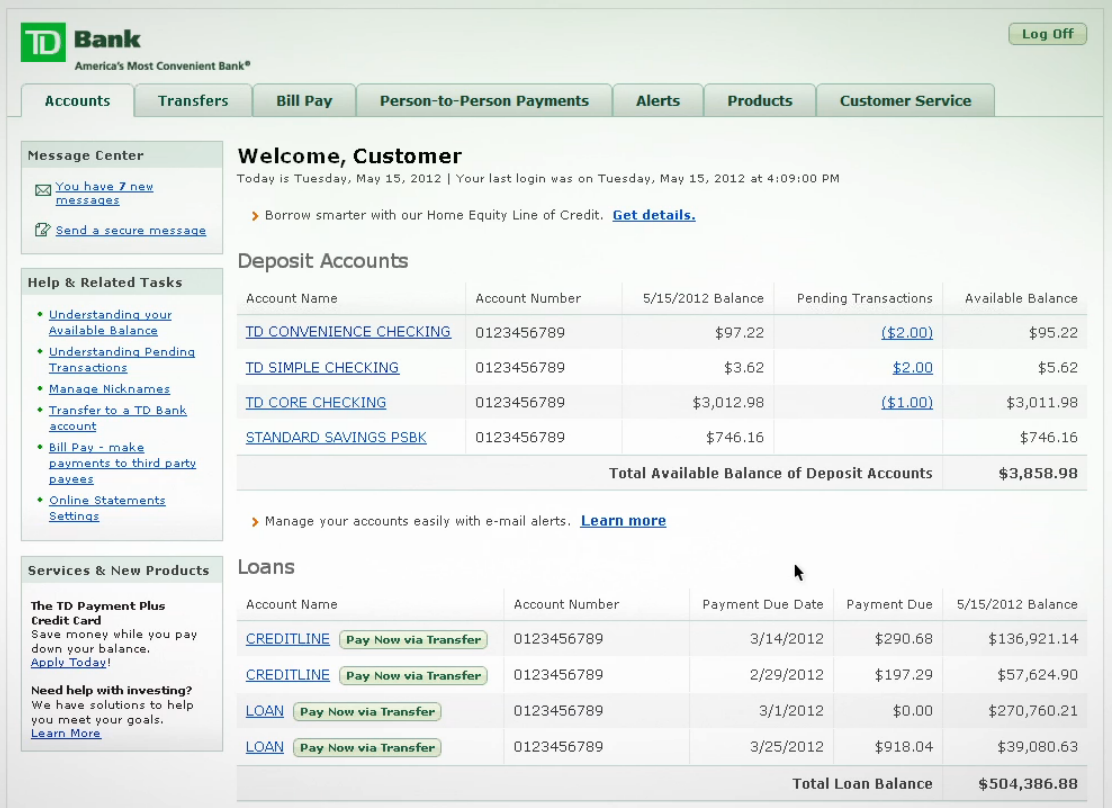The width and height of the screenshot is (1112, 808).
Task: Open TD CORE CHECKING account
Action: coord(316,402)
